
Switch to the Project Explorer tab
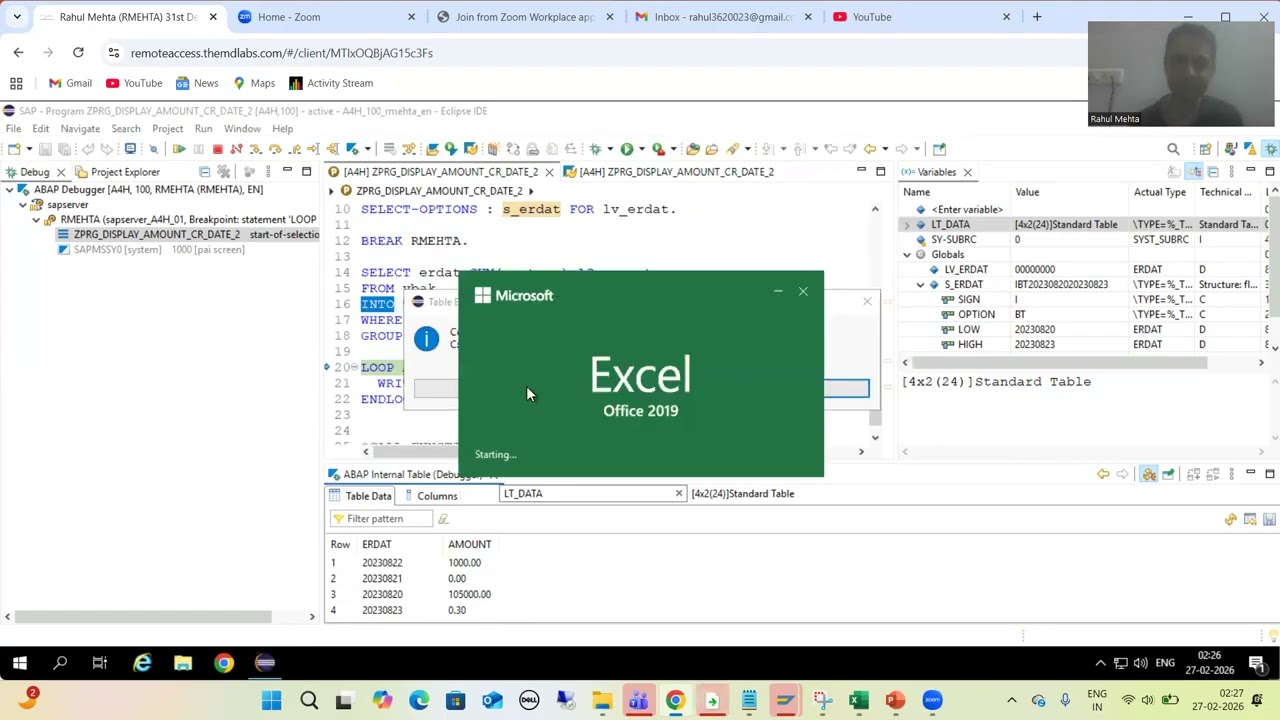116,172
